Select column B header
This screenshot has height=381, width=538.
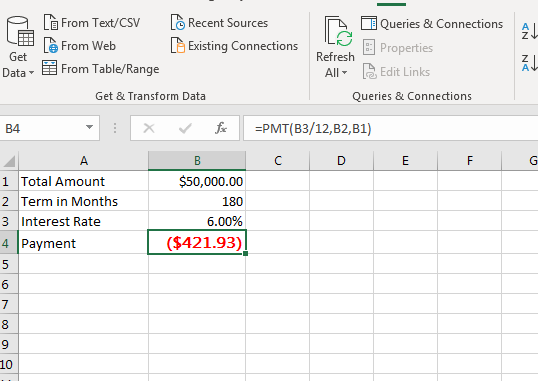click(197, 161)
